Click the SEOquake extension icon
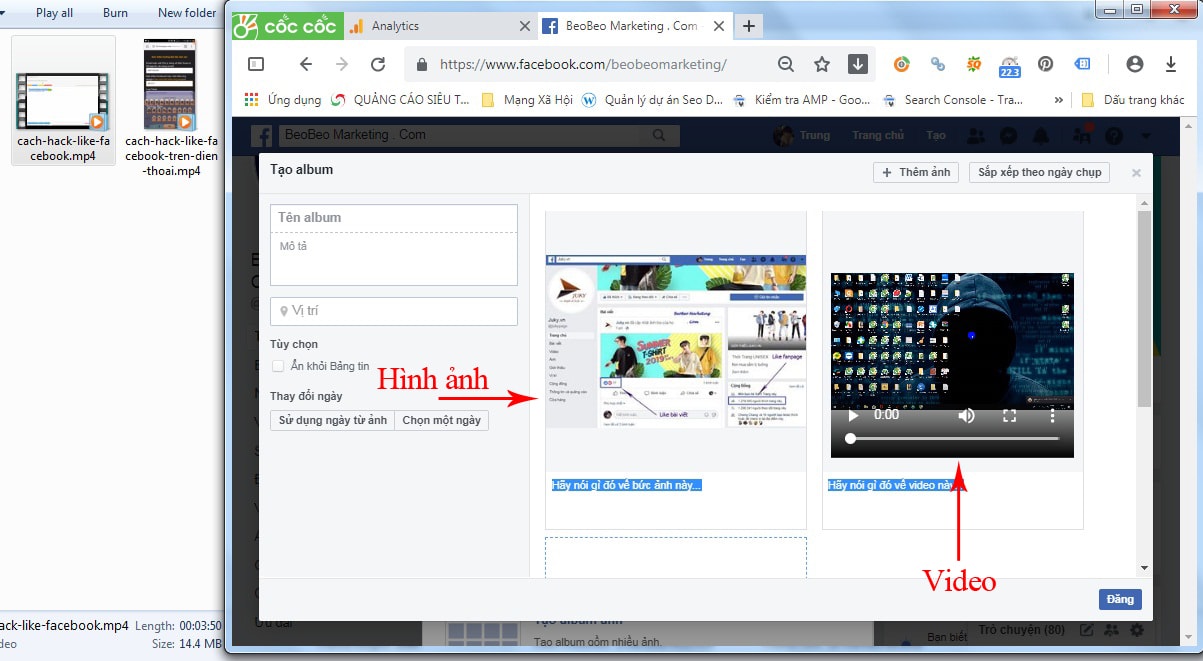The height and width of the screenshot is (661, 1203). click(x=975, y=64)
